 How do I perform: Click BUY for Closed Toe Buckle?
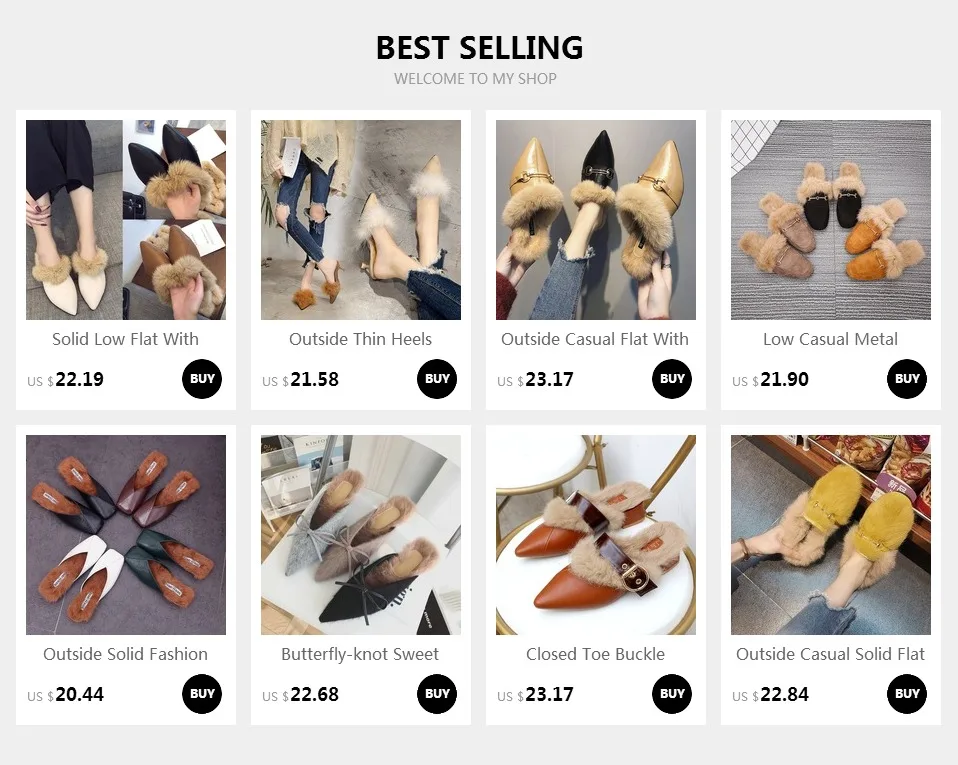click(672, 694)
